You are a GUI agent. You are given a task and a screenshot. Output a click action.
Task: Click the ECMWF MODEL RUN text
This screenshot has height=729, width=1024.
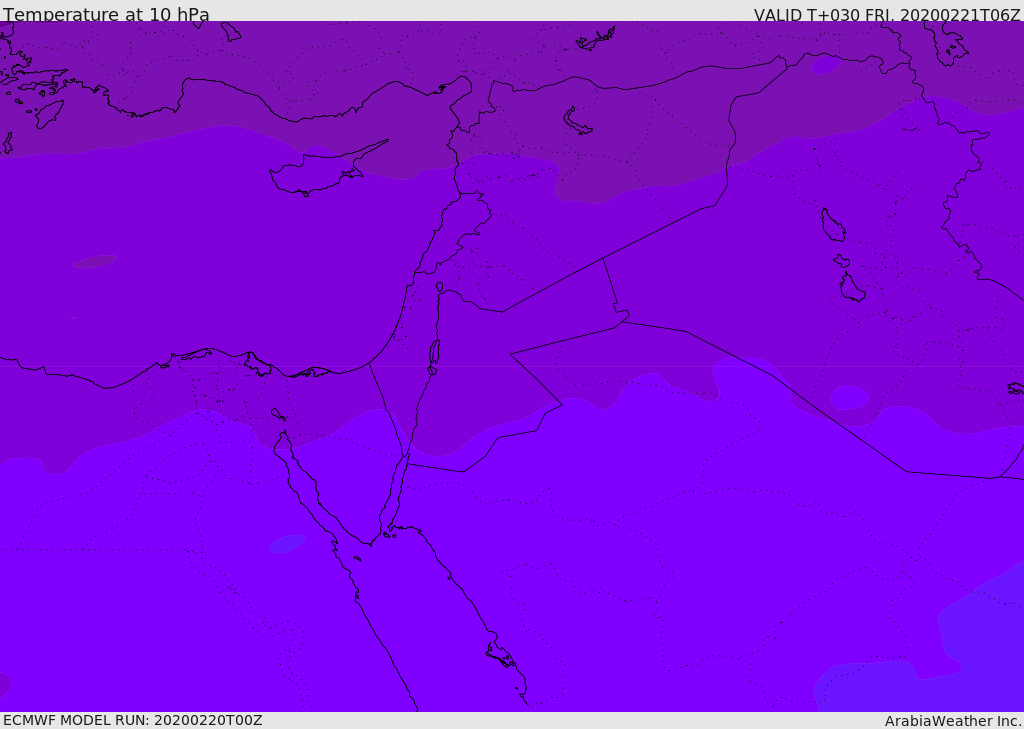(x=132, y=720)
